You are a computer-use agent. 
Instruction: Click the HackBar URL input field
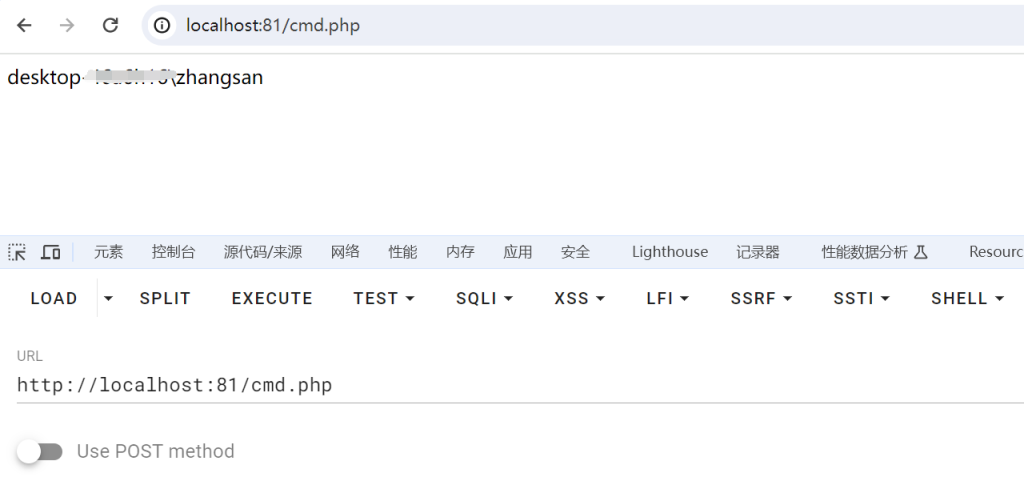point(520,385)
